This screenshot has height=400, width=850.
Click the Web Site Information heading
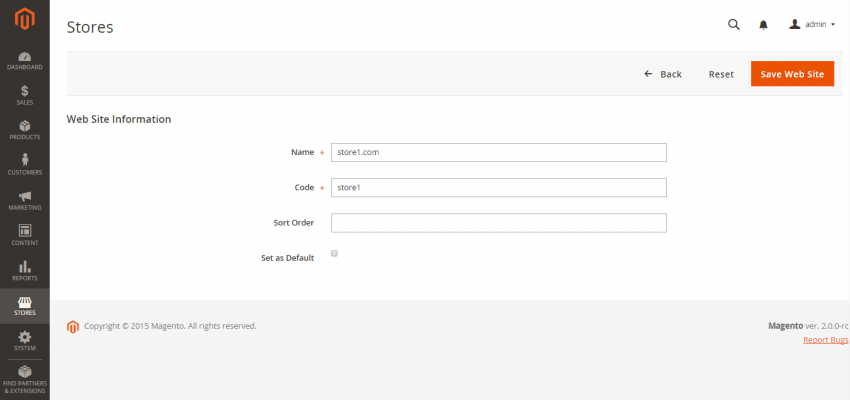[x=119, y=119]
